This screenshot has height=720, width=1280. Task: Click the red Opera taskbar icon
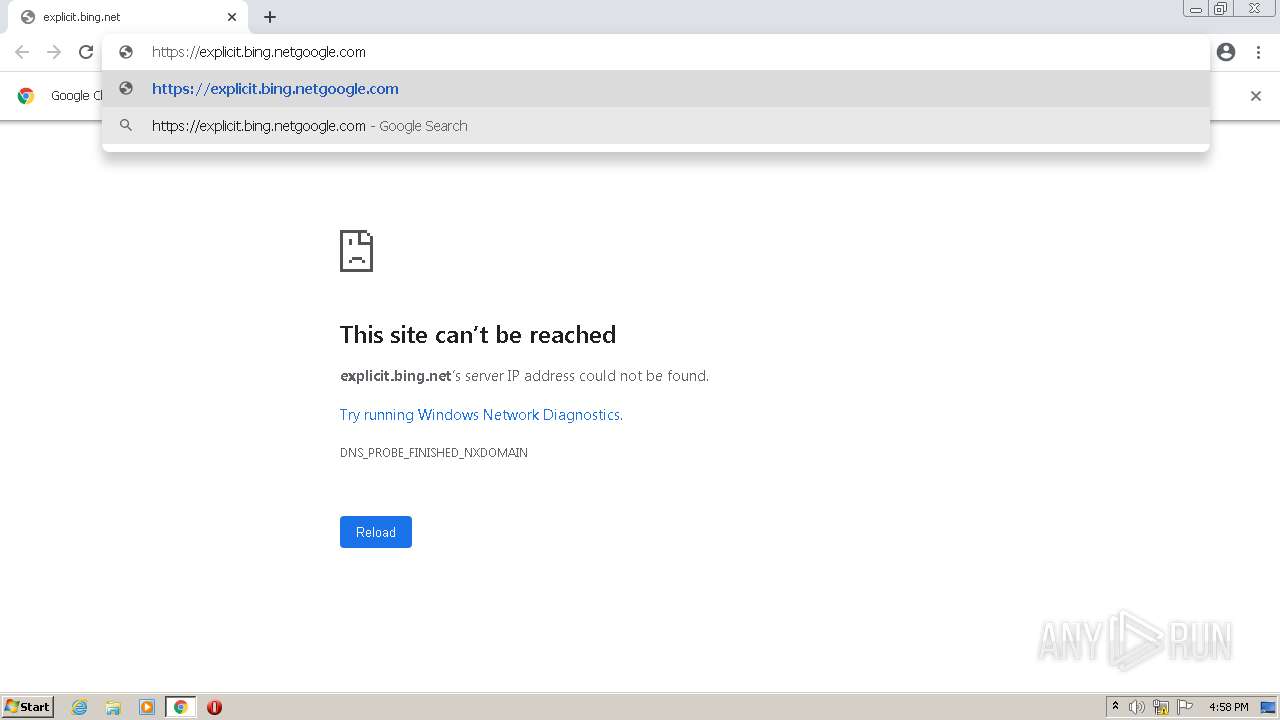(x=214, y=707)
